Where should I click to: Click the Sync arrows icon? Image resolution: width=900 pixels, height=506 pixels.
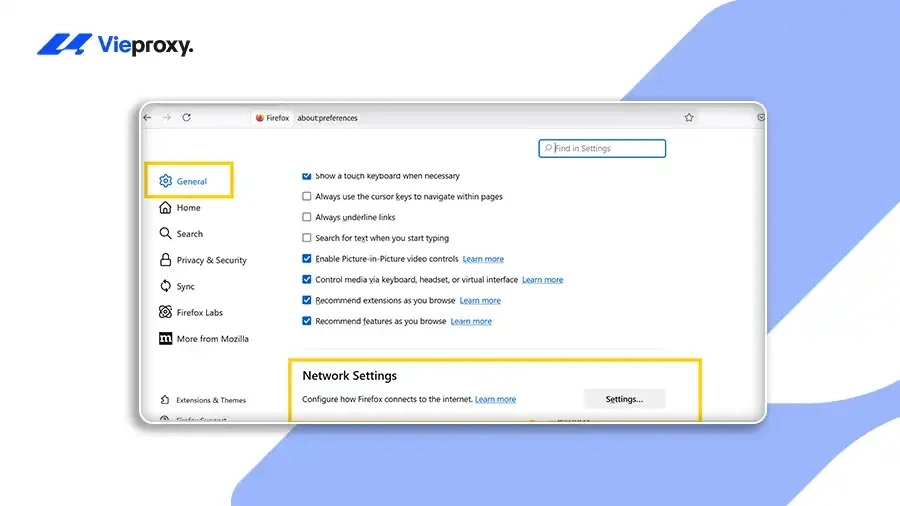point(165,286)
